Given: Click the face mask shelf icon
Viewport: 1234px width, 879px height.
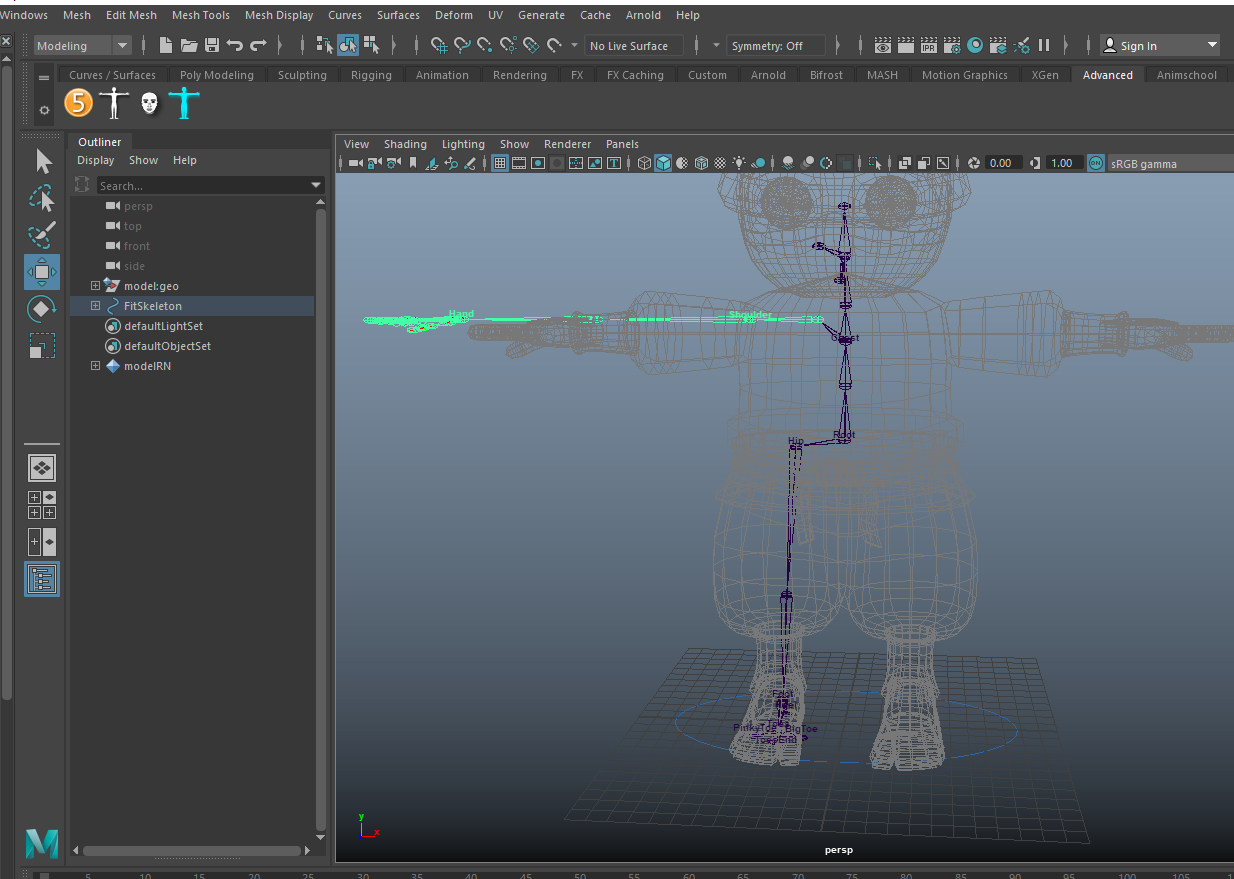Looking at the screenshot, I should [149, 102].
